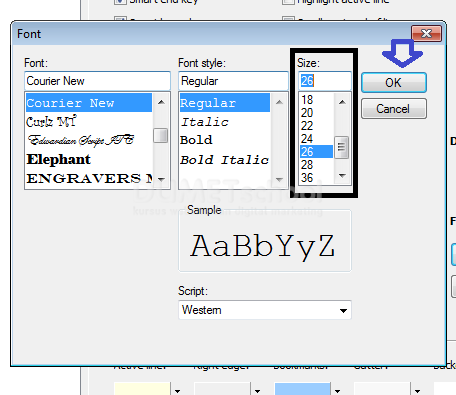The image size is (456, 395).
Task: Select Courier New in font list
Action: (89, 103)
